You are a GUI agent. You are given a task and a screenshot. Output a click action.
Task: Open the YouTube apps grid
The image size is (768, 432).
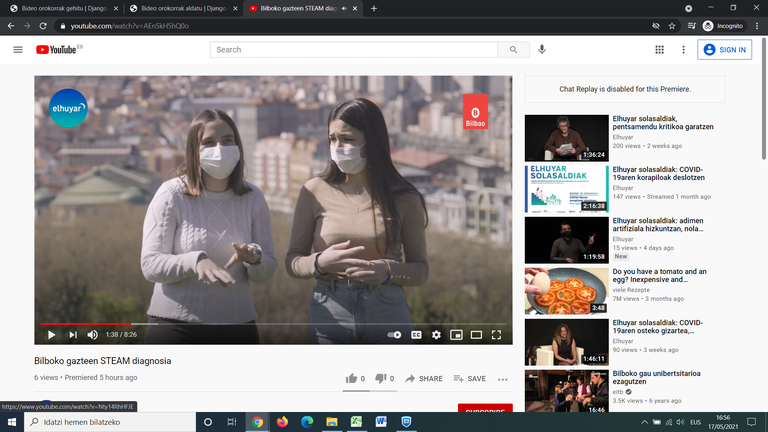[x=659, y=49]
